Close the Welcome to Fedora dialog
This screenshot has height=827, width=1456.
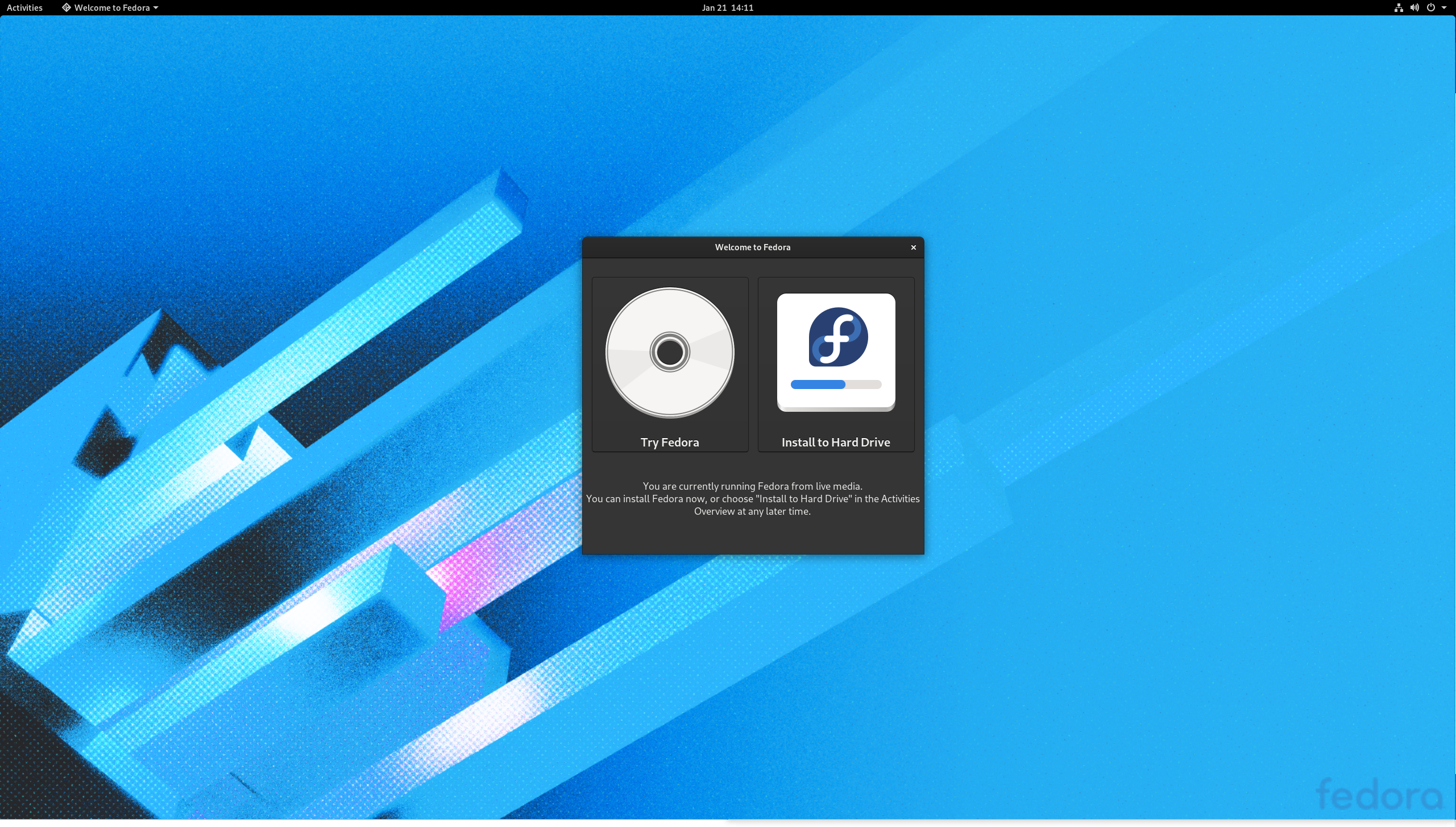pyautogui.click(x=914, y=247)
